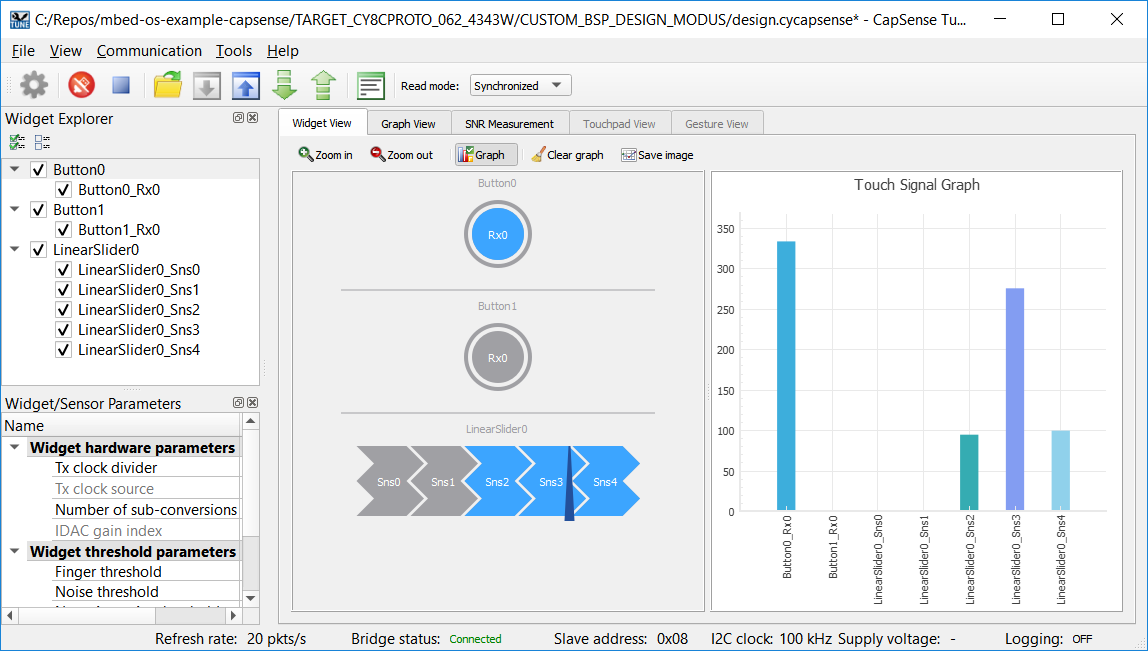The height and width of the screenshot is (651, 1148).
Task: Click LinearSlider0_Sns3 bar in graph
Action: (1015, 399)
